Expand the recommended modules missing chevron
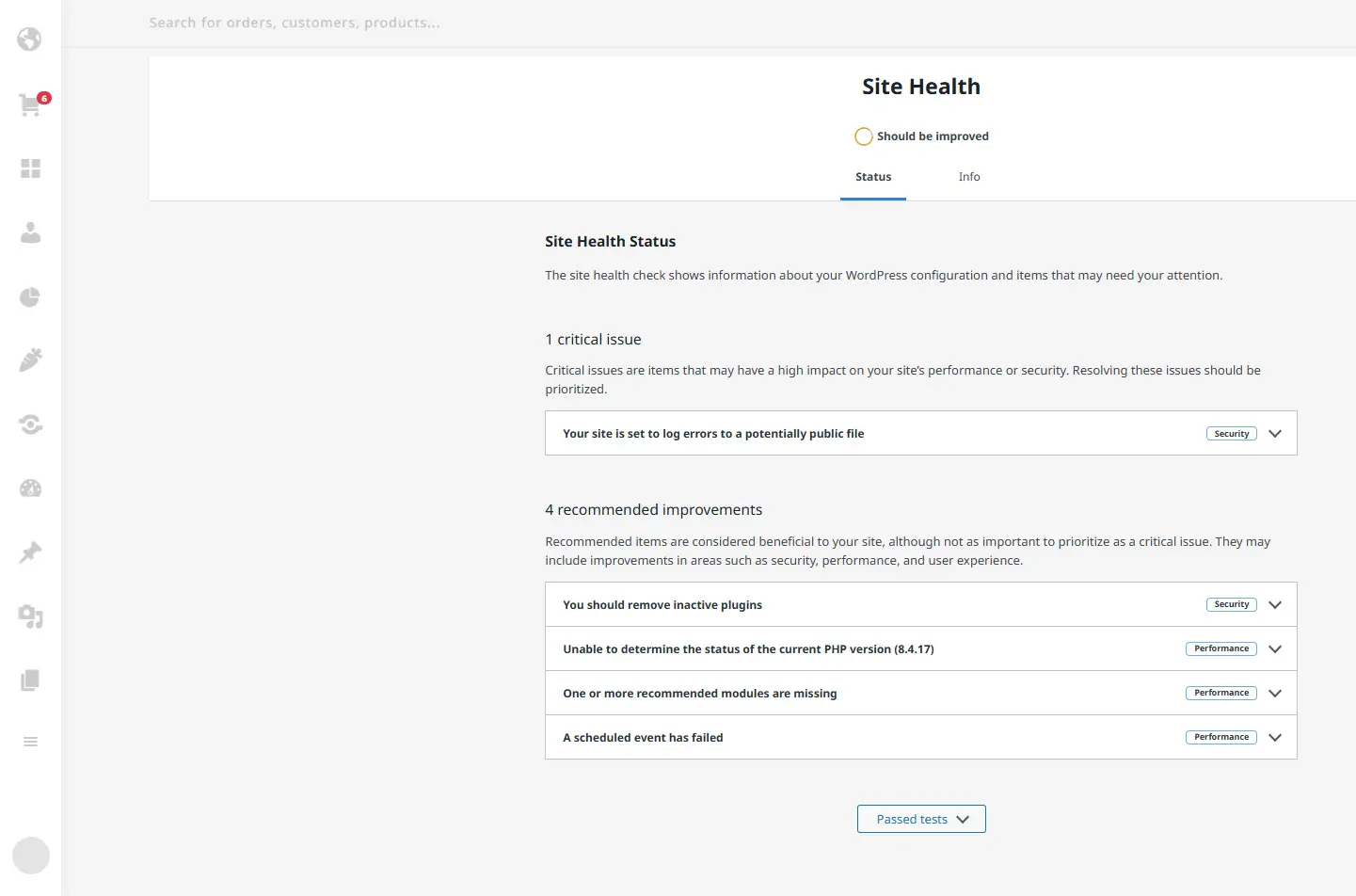Screen dimensions: 1356x896 [1275, 694]
